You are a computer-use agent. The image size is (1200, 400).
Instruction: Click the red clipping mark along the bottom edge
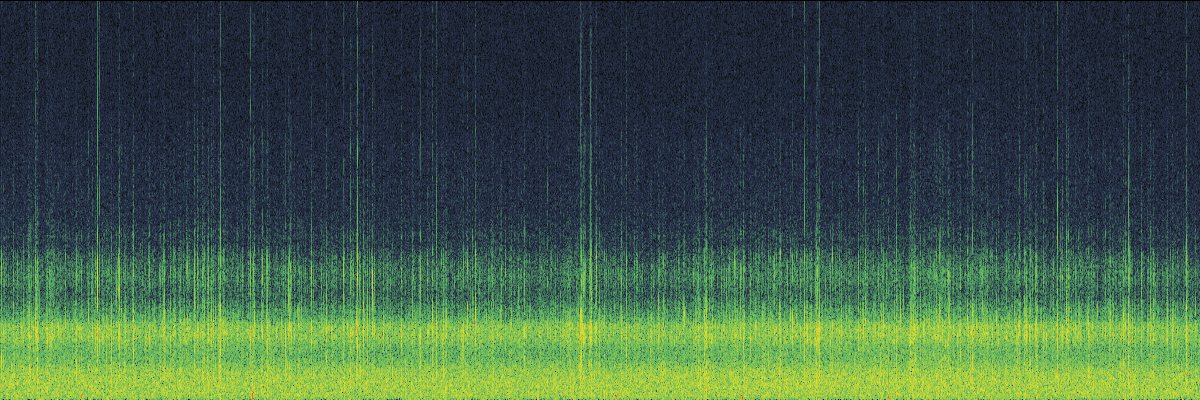tap(251, 396)
